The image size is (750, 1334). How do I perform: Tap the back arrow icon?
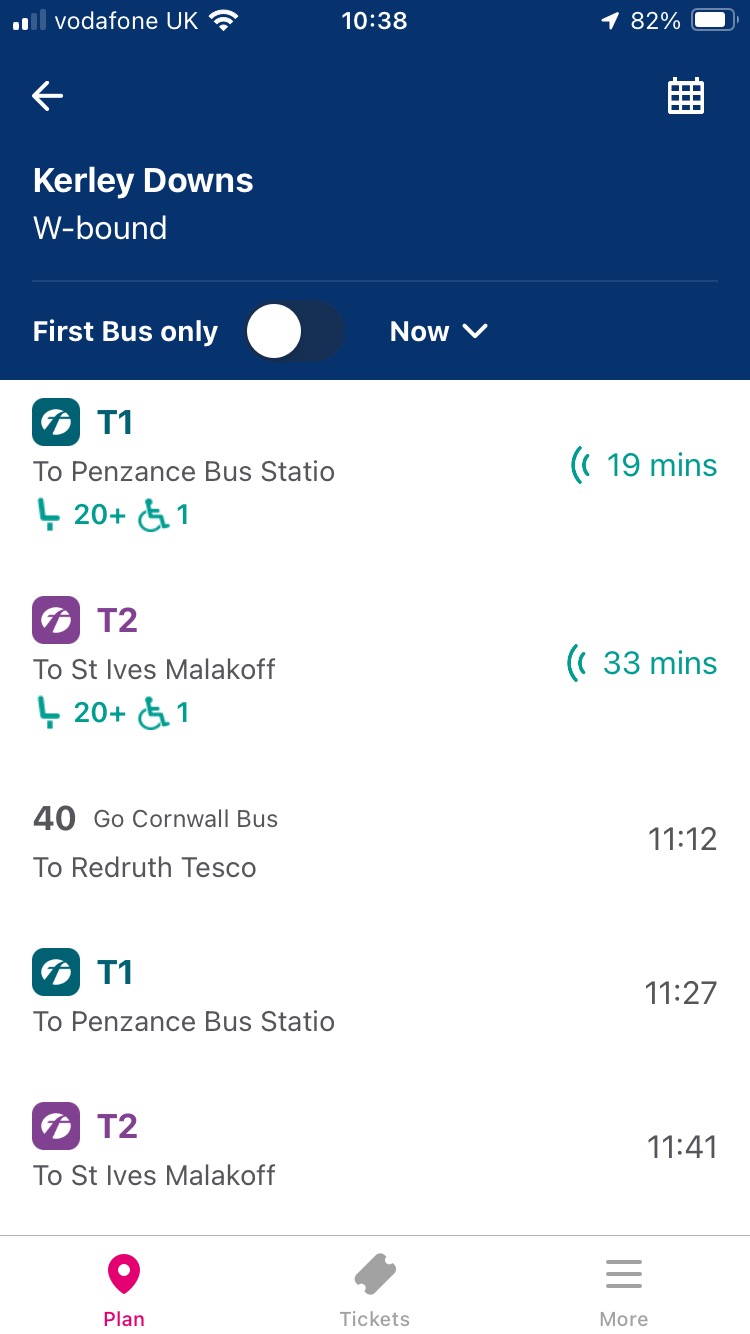point(48,96)
